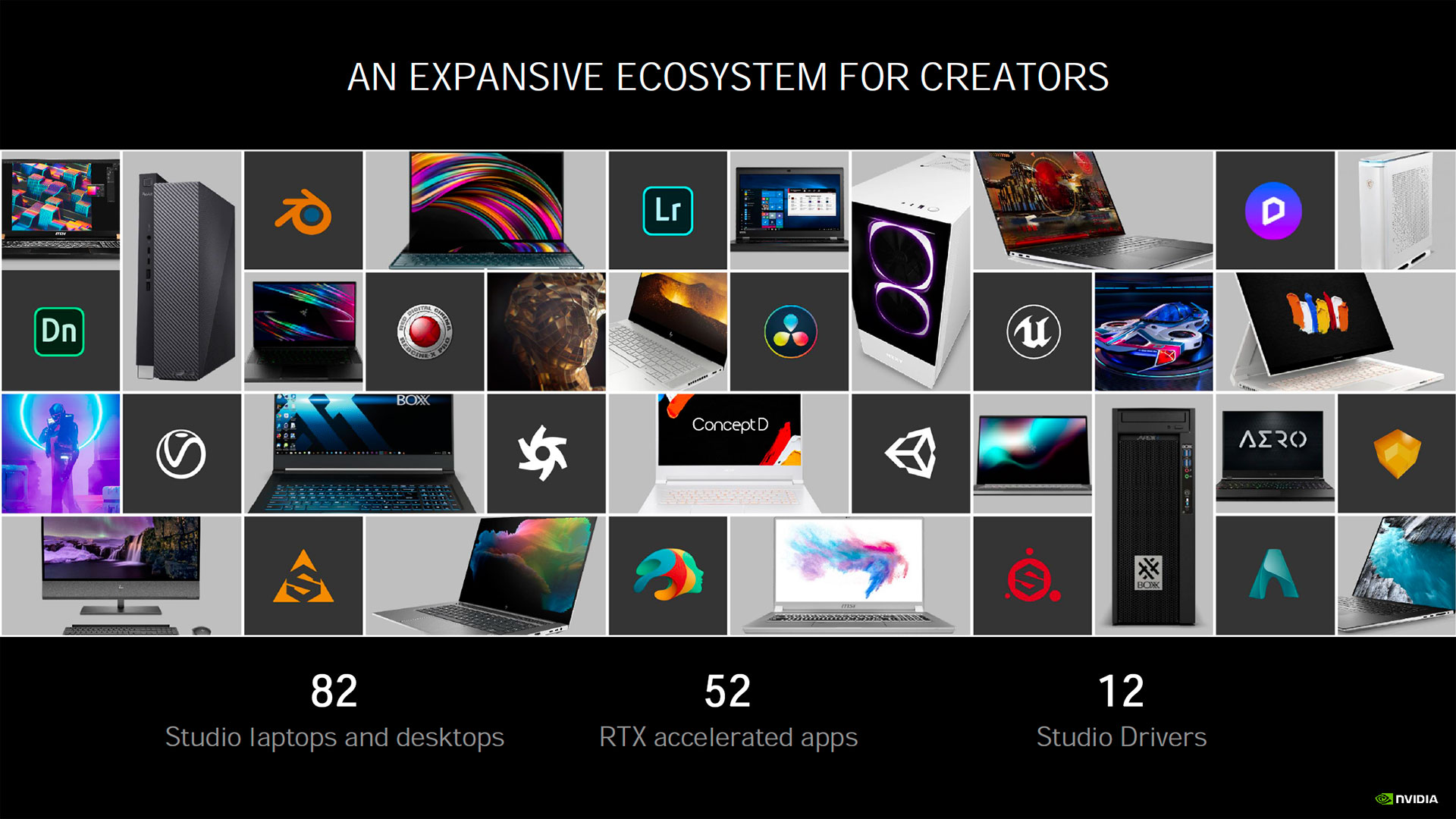The image size is (1456, 819).
Task: Select the HP all-in-one desktop thumbnail
Action: pyautogui.click(x=121, y=576)
